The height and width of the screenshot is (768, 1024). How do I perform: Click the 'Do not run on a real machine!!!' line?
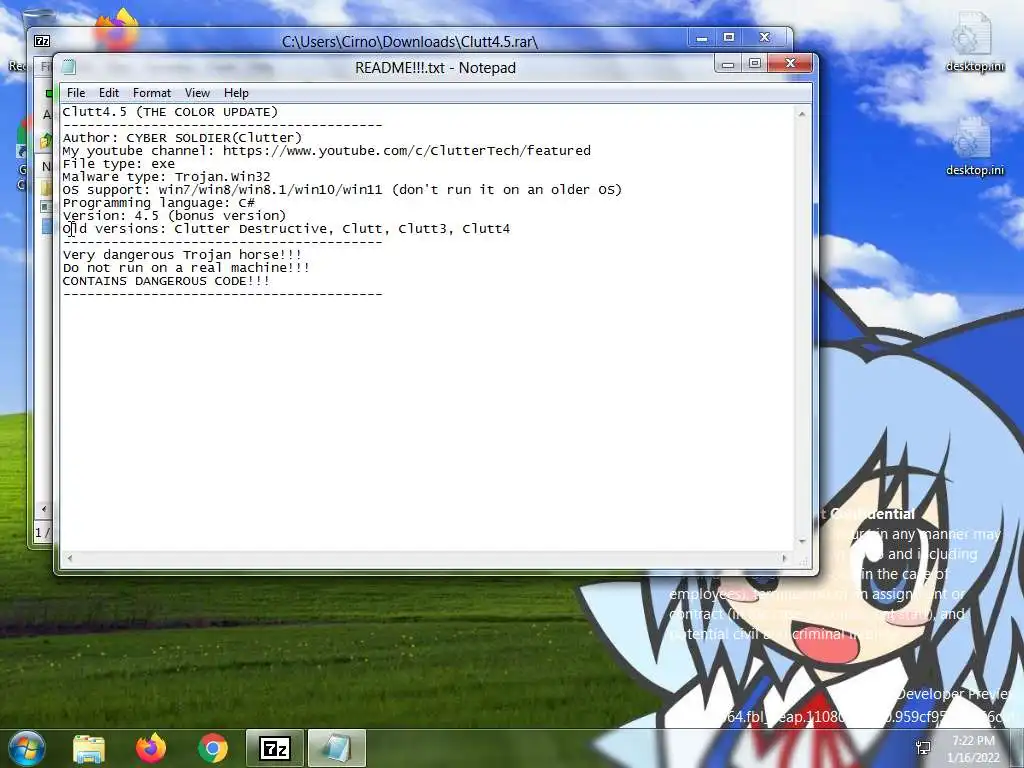click(x=186, y=268)
